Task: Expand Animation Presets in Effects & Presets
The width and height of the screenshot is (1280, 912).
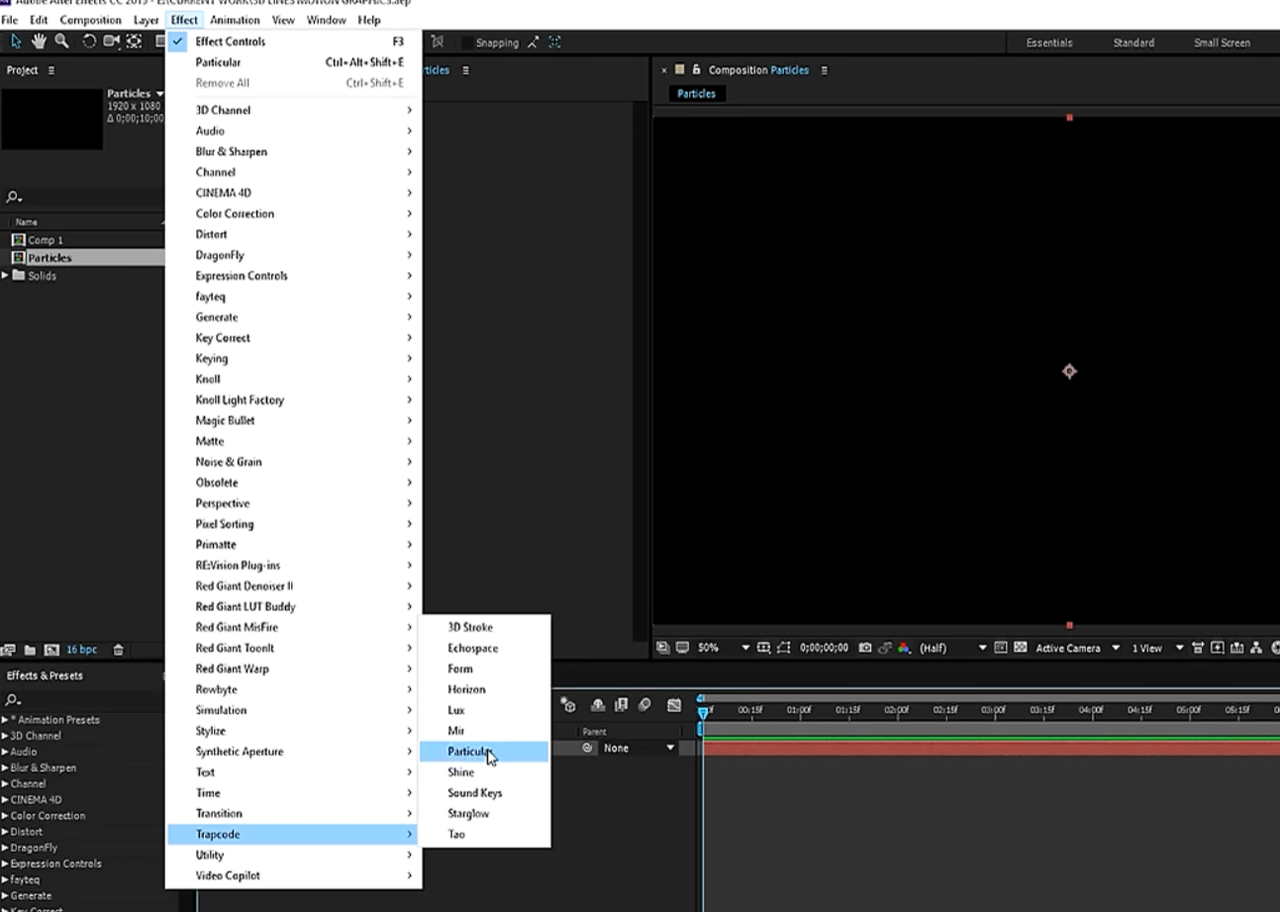Action: 5,720
